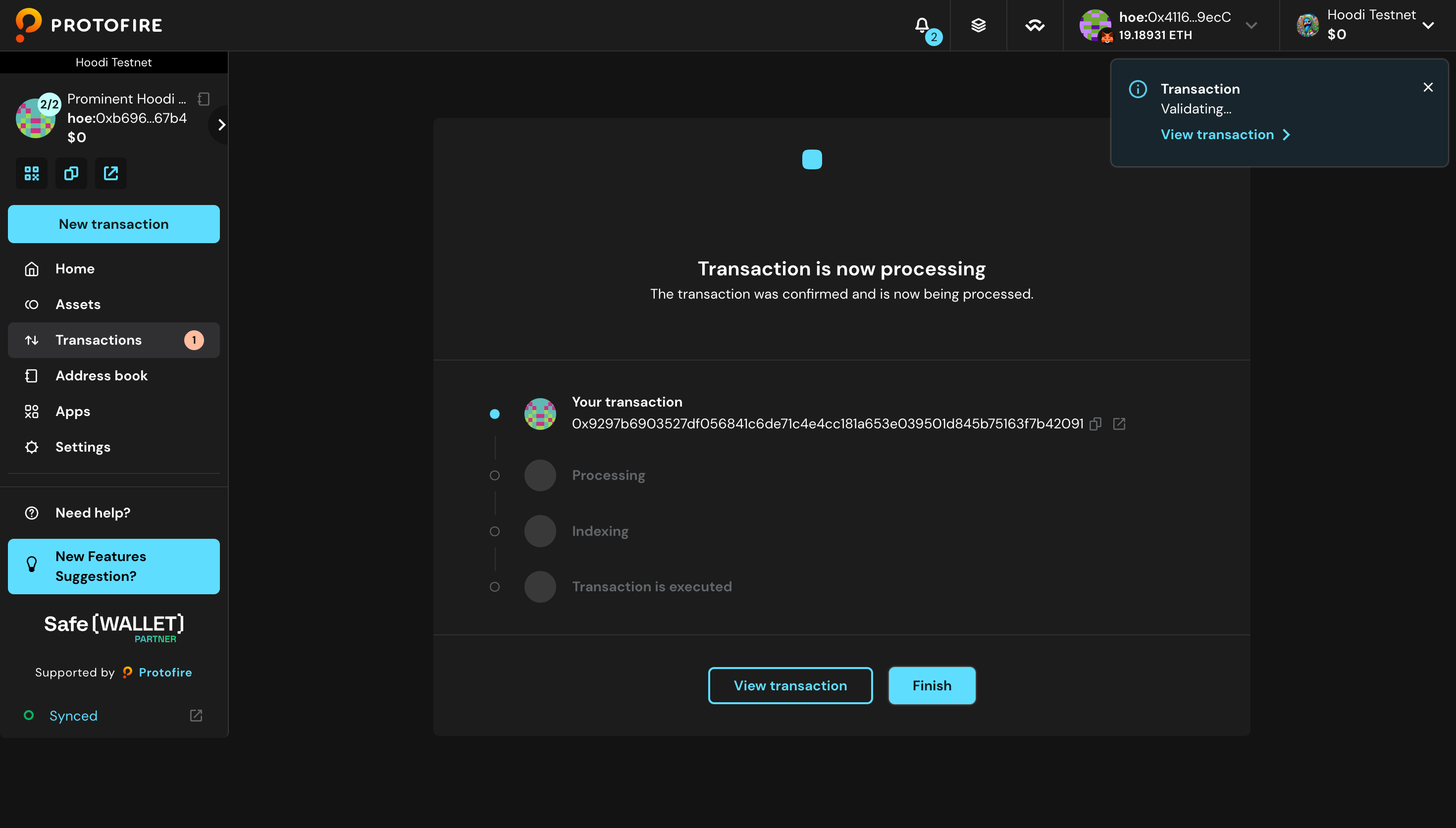This screenshot has height=828, width=1456.
Task: Select the Indexing step radio indicator
Action: 495,530
